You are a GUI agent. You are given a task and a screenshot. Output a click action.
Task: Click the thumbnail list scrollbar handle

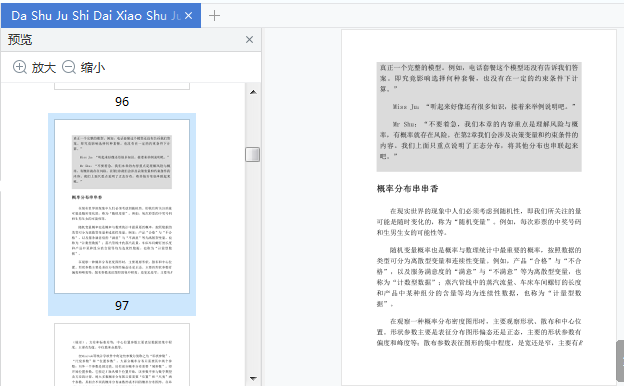pyautogui.click(x=253, y=154)
